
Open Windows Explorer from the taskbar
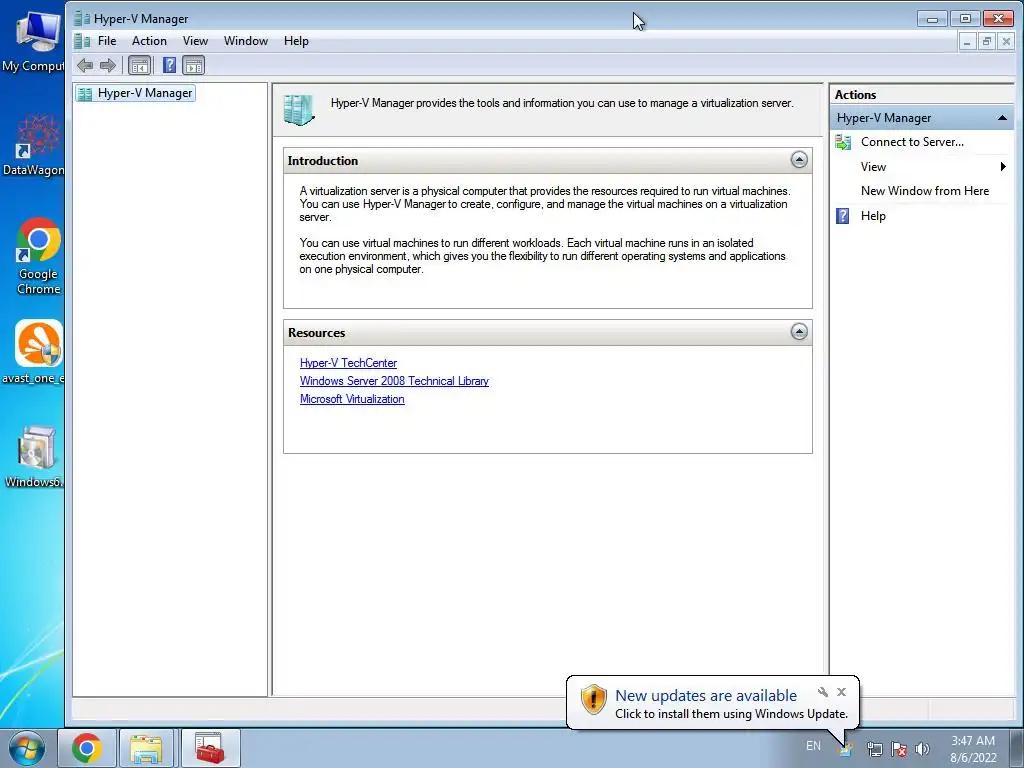pyautogui.click(x=146, y=748)
